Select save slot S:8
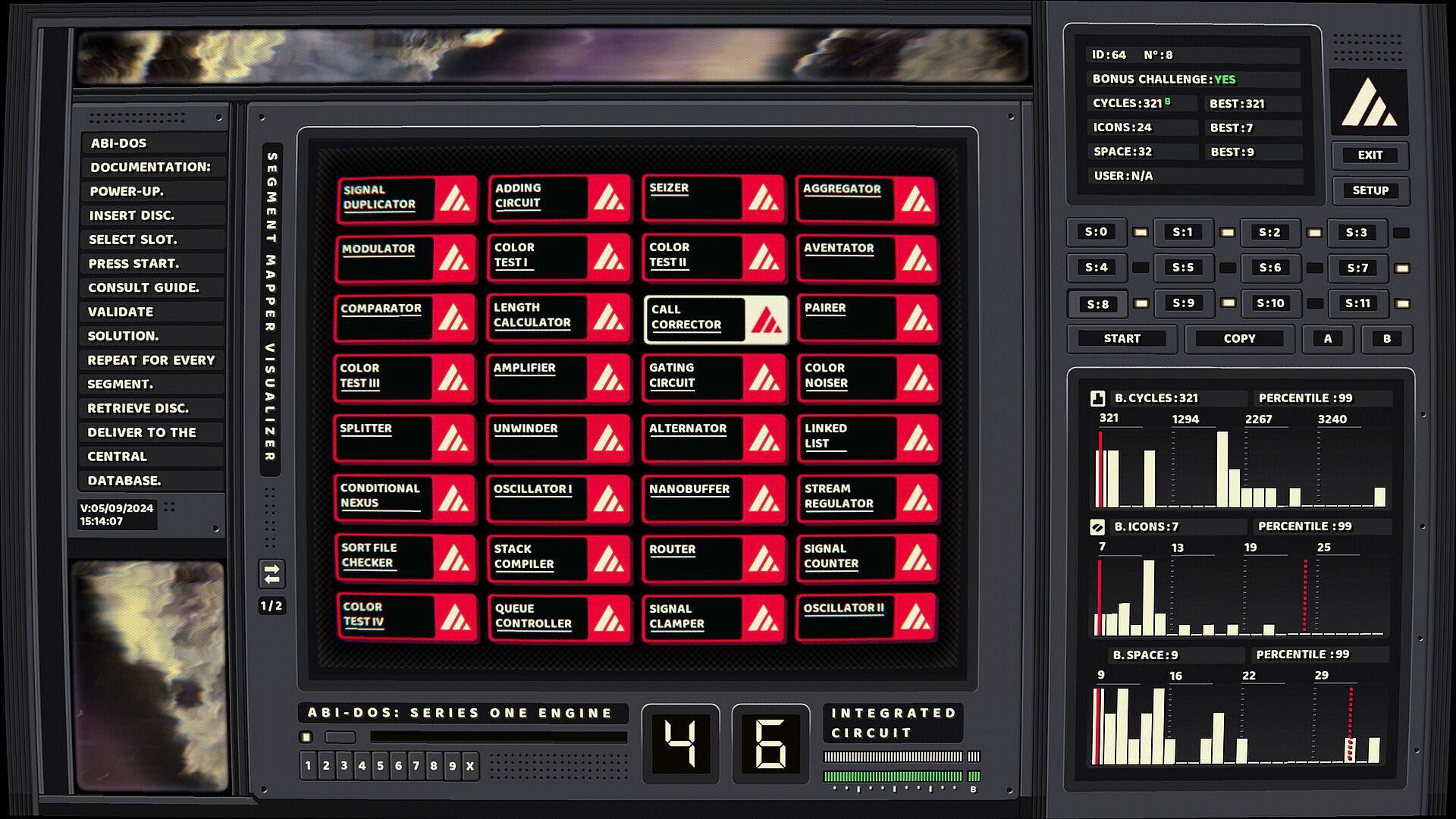 pyautogui.click(x=1097, y=304)
